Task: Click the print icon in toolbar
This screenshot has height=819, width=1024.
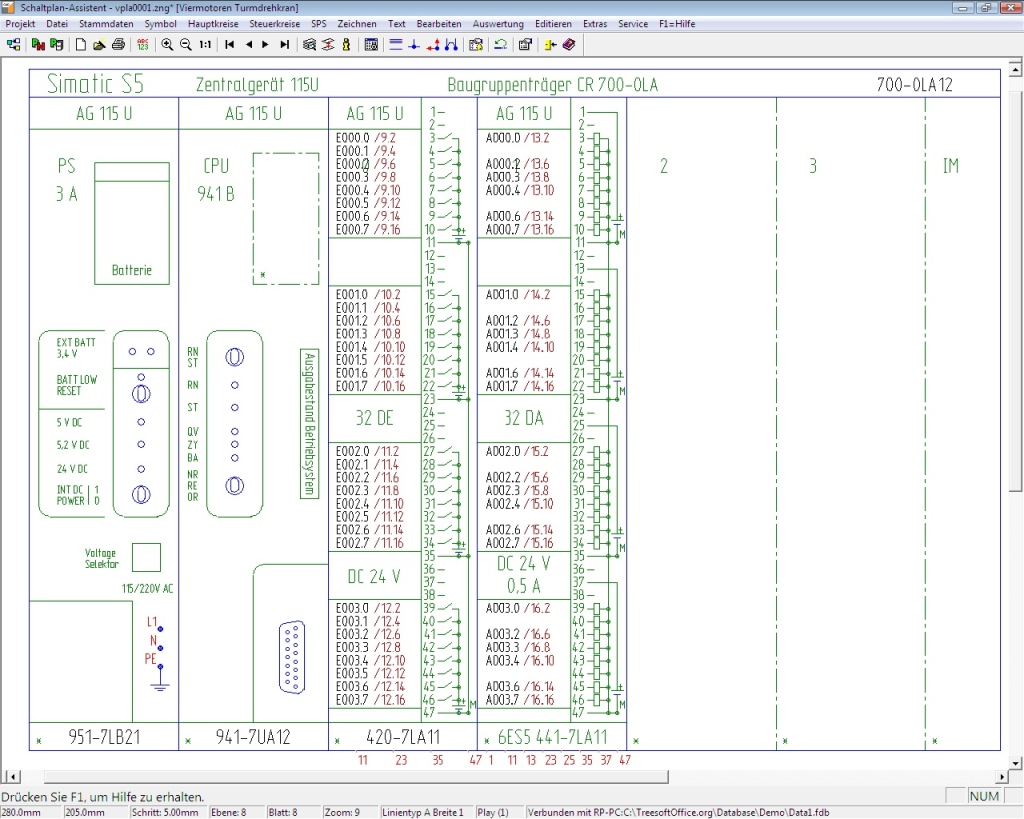Action: coord(118,44)
